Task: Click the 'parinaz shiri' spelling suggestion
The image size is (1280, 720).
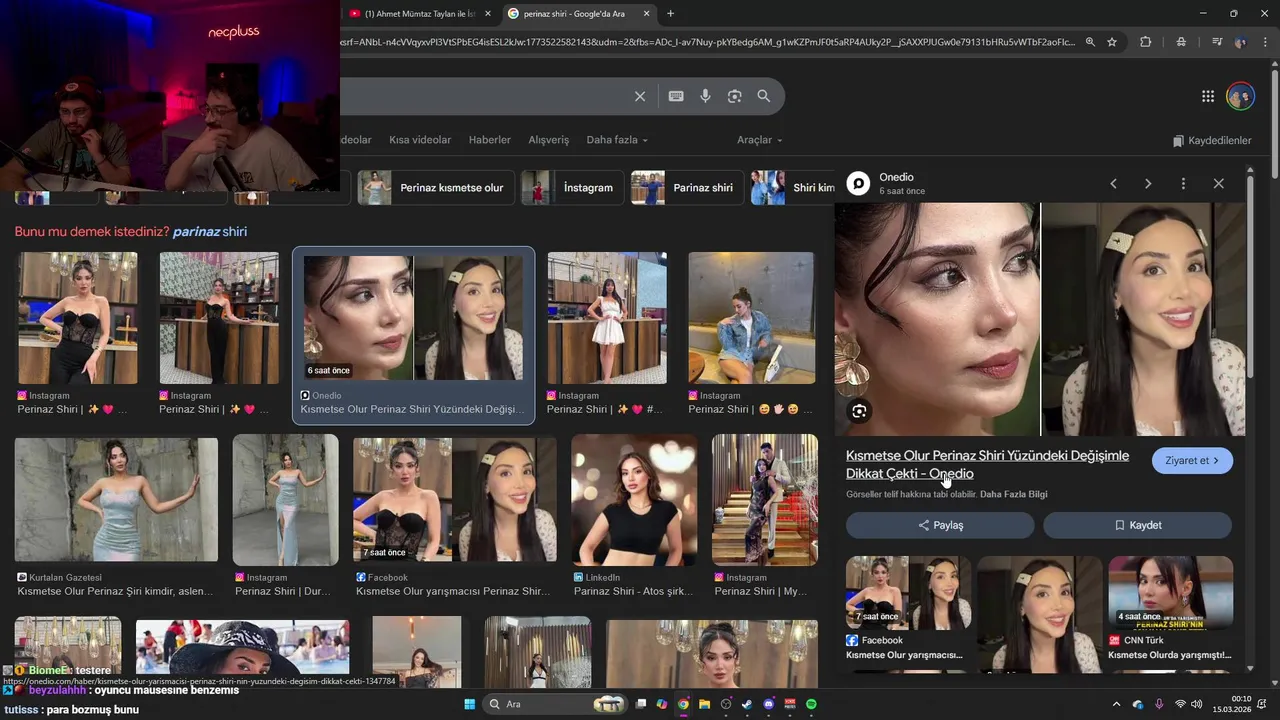Action: 210,231
